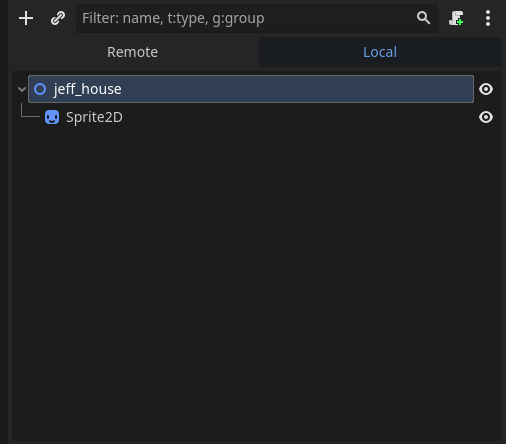Click the scroll icon to attach a script to the node
This screenshot has height=444, width=506.
coord(456,18)
